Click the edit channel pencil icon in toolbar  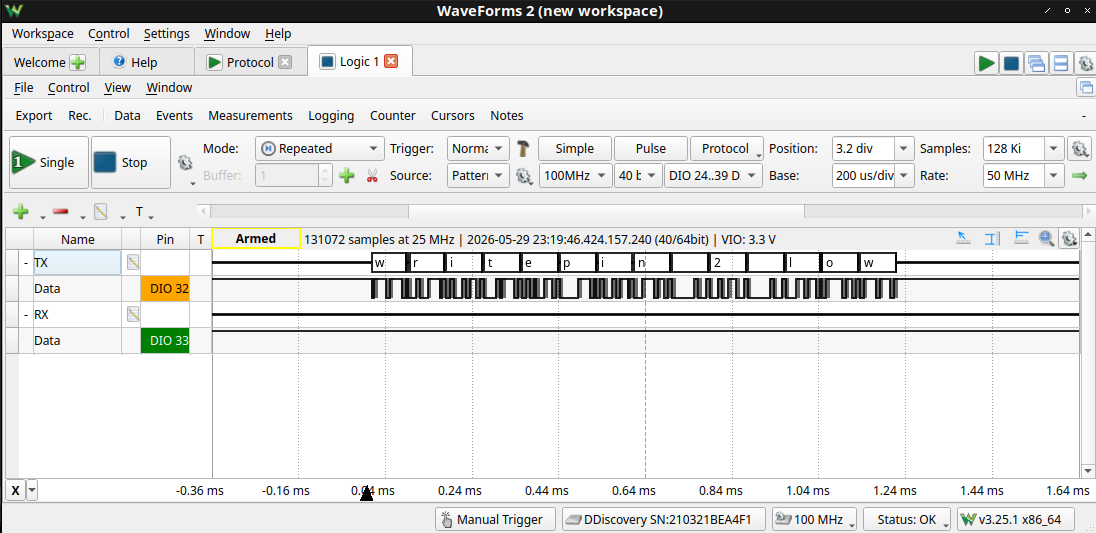coord(101,212)
